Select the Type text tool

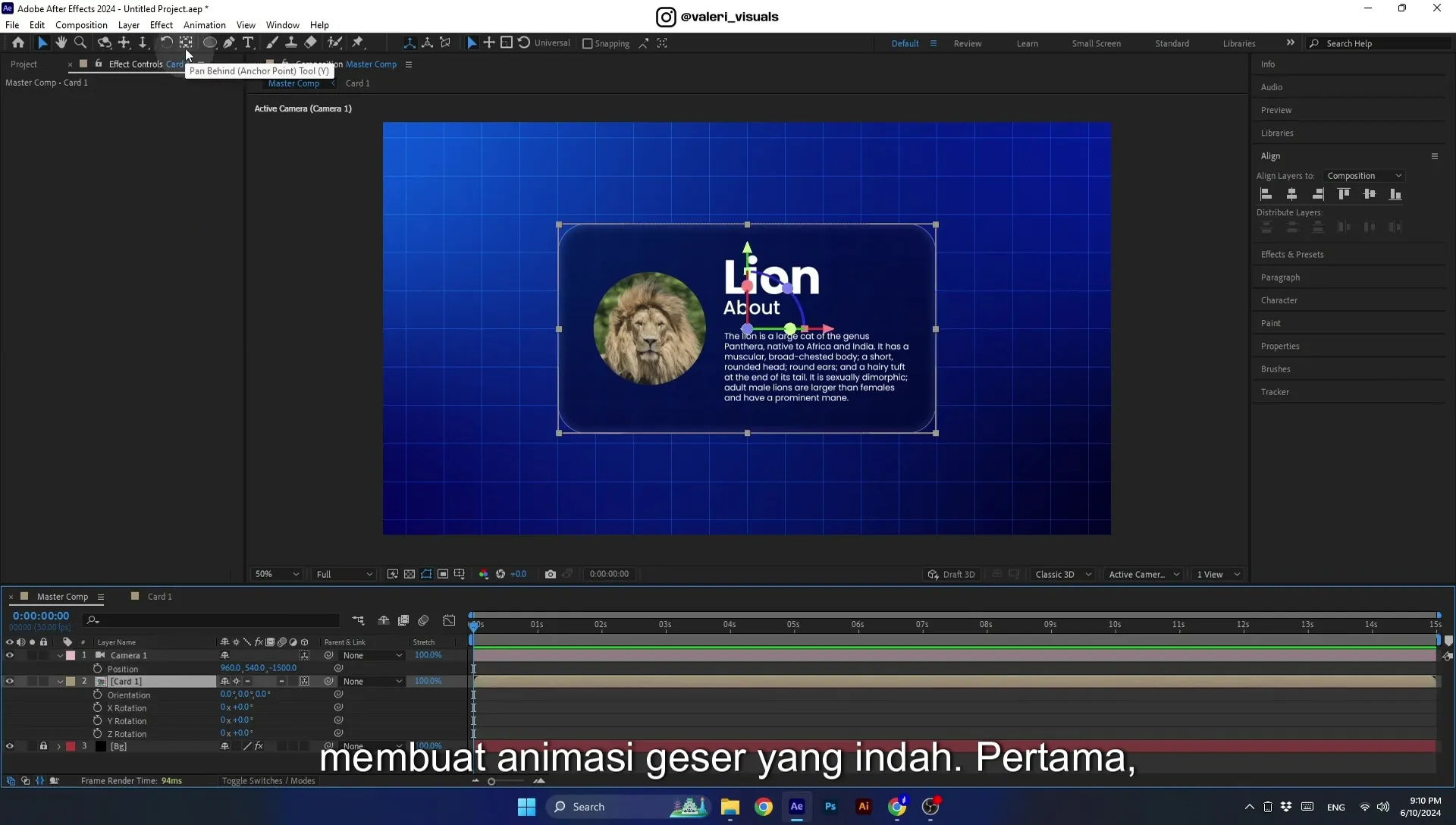click(x=248, y=43)
